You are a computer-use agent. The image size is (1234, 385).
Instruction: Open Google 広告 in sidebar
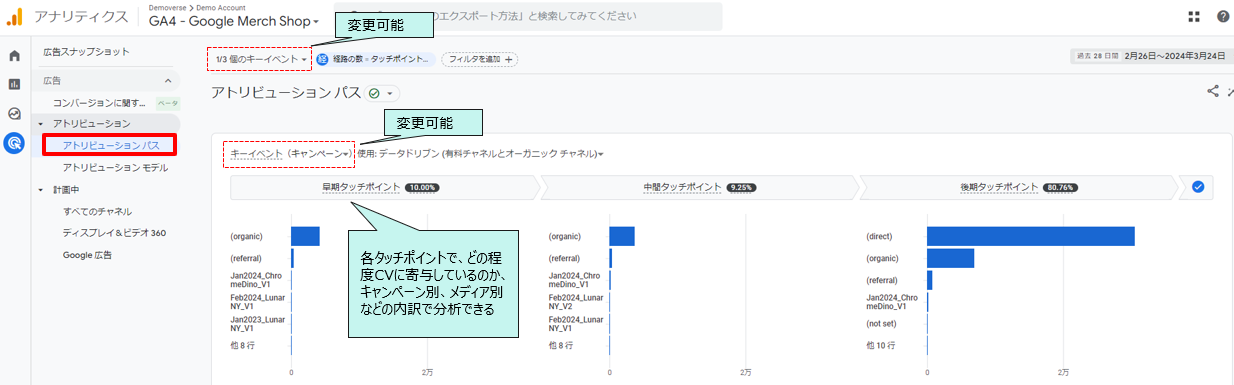(87, 255)
